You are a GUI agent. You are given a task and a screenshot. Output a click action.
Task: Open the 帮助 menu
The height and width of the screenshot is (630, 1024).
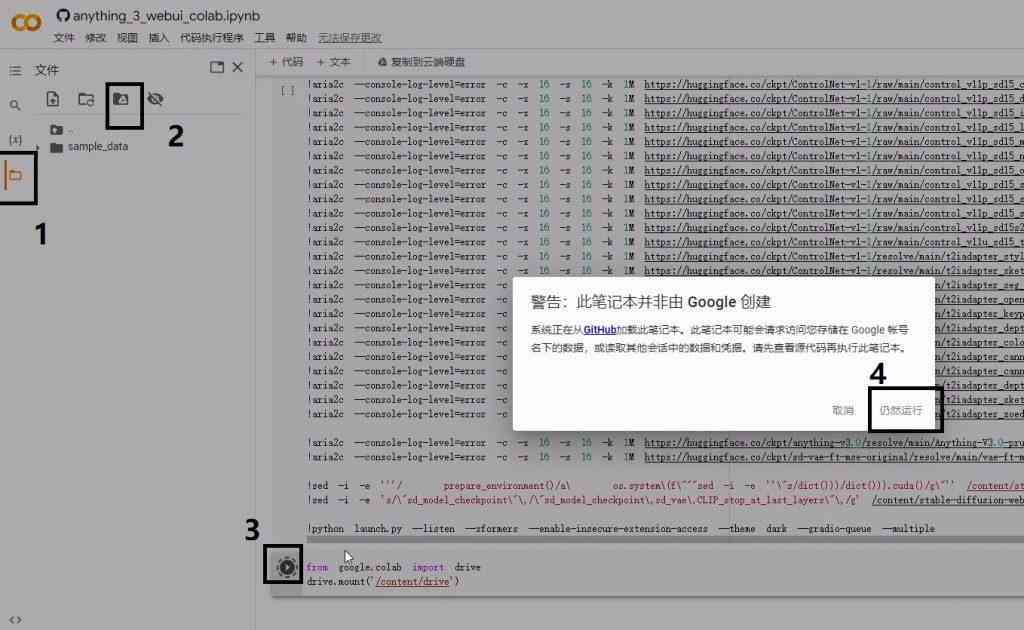(x=296, y=38)
